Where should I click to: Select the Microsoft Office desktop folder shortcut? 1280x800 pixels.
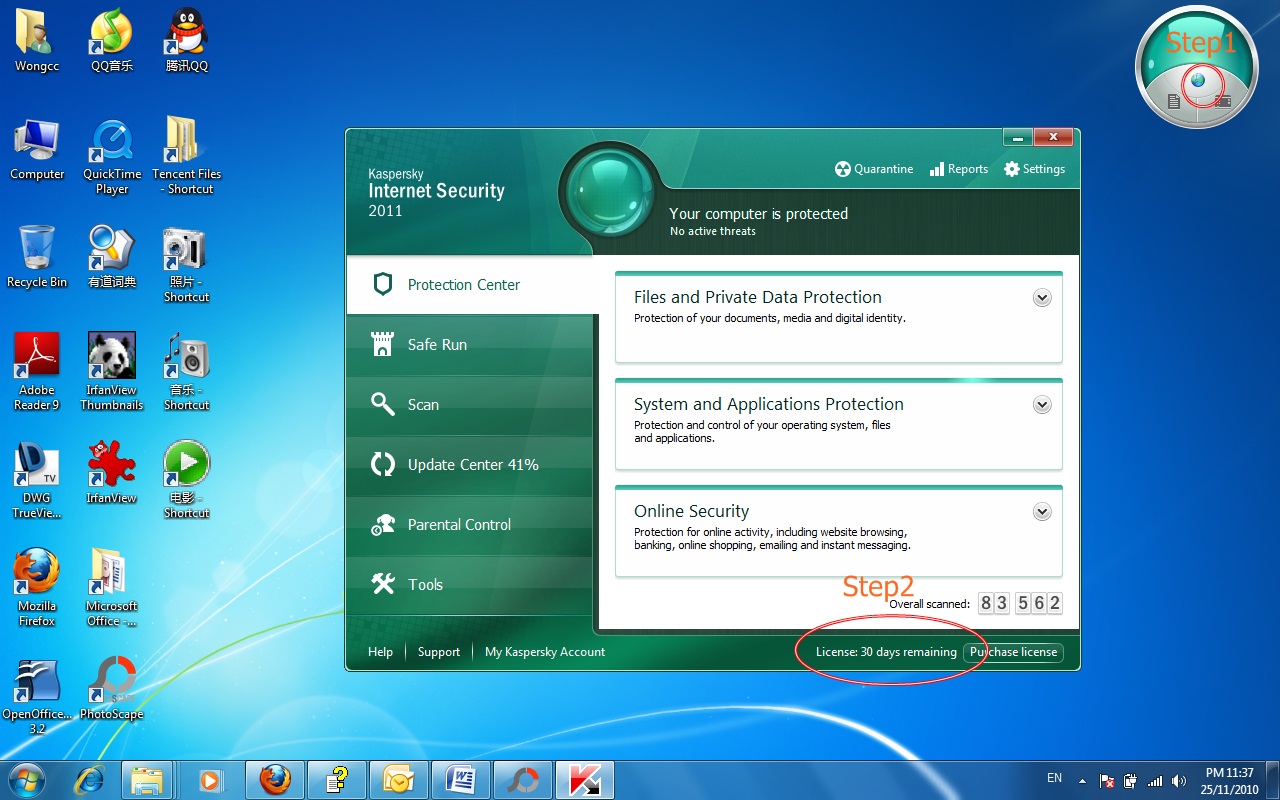tap(112, 587)
